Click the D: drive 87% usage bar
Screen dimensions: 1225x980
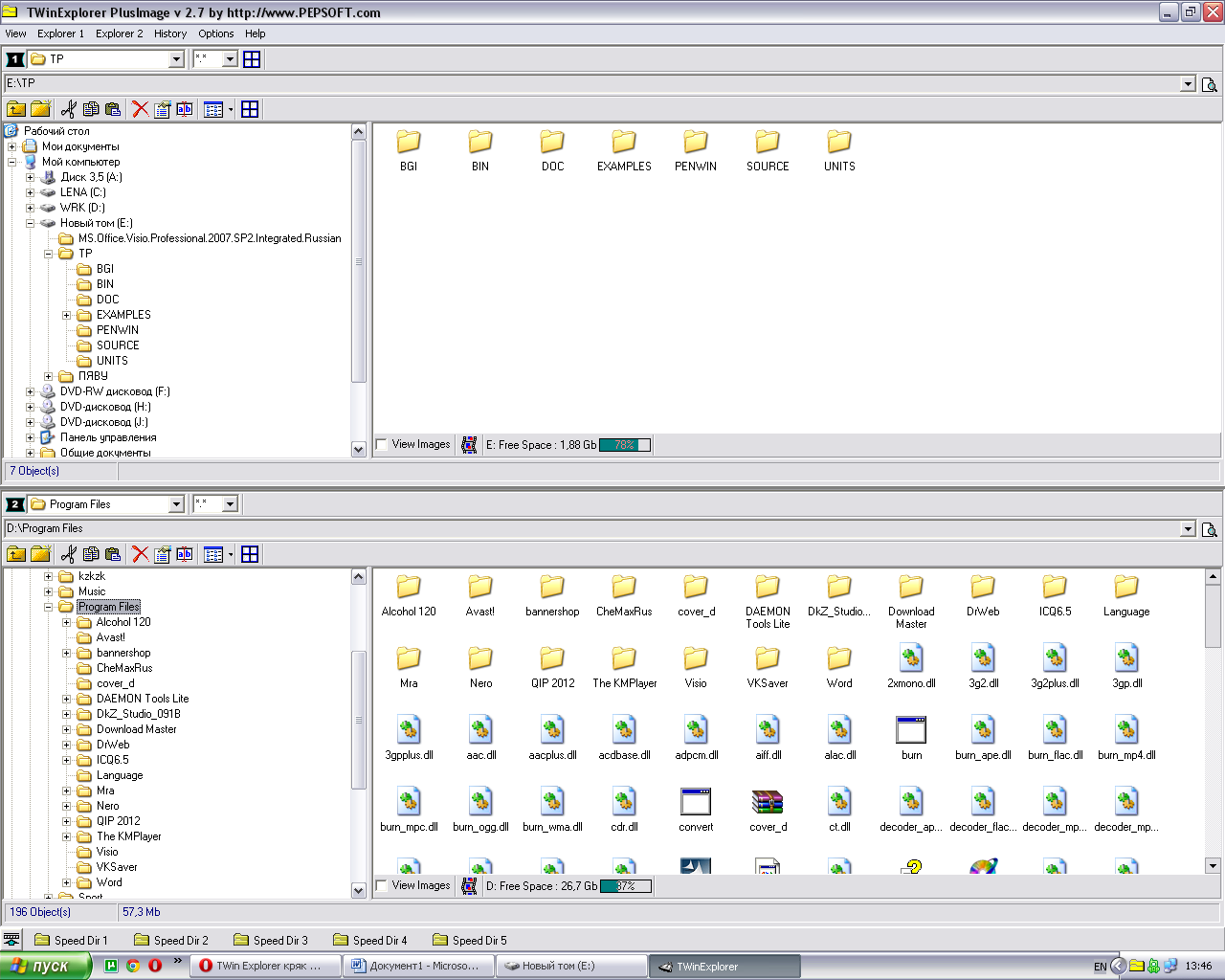tap(625, 886)
